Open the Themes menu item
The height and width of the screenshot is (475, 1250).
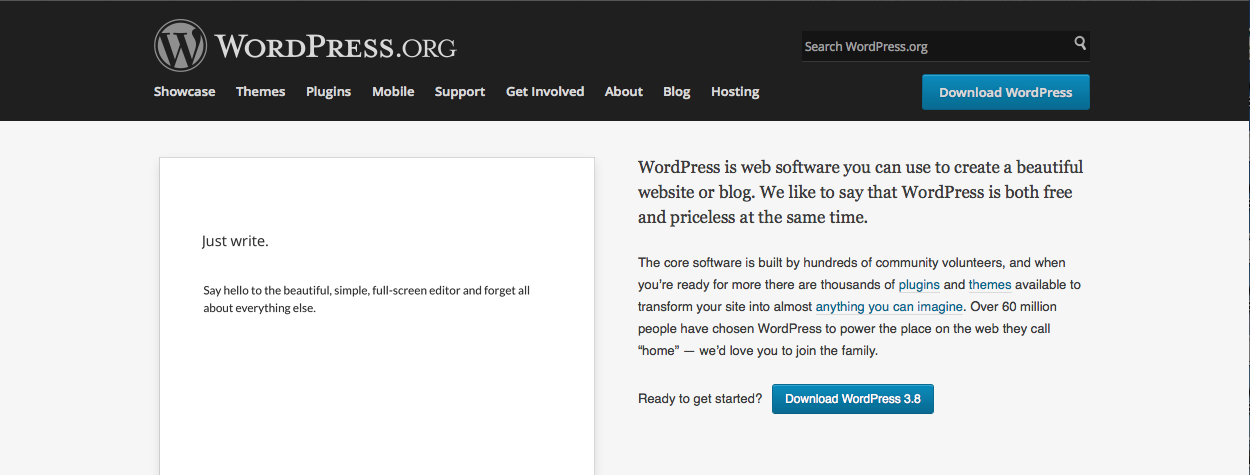(261, 91)
